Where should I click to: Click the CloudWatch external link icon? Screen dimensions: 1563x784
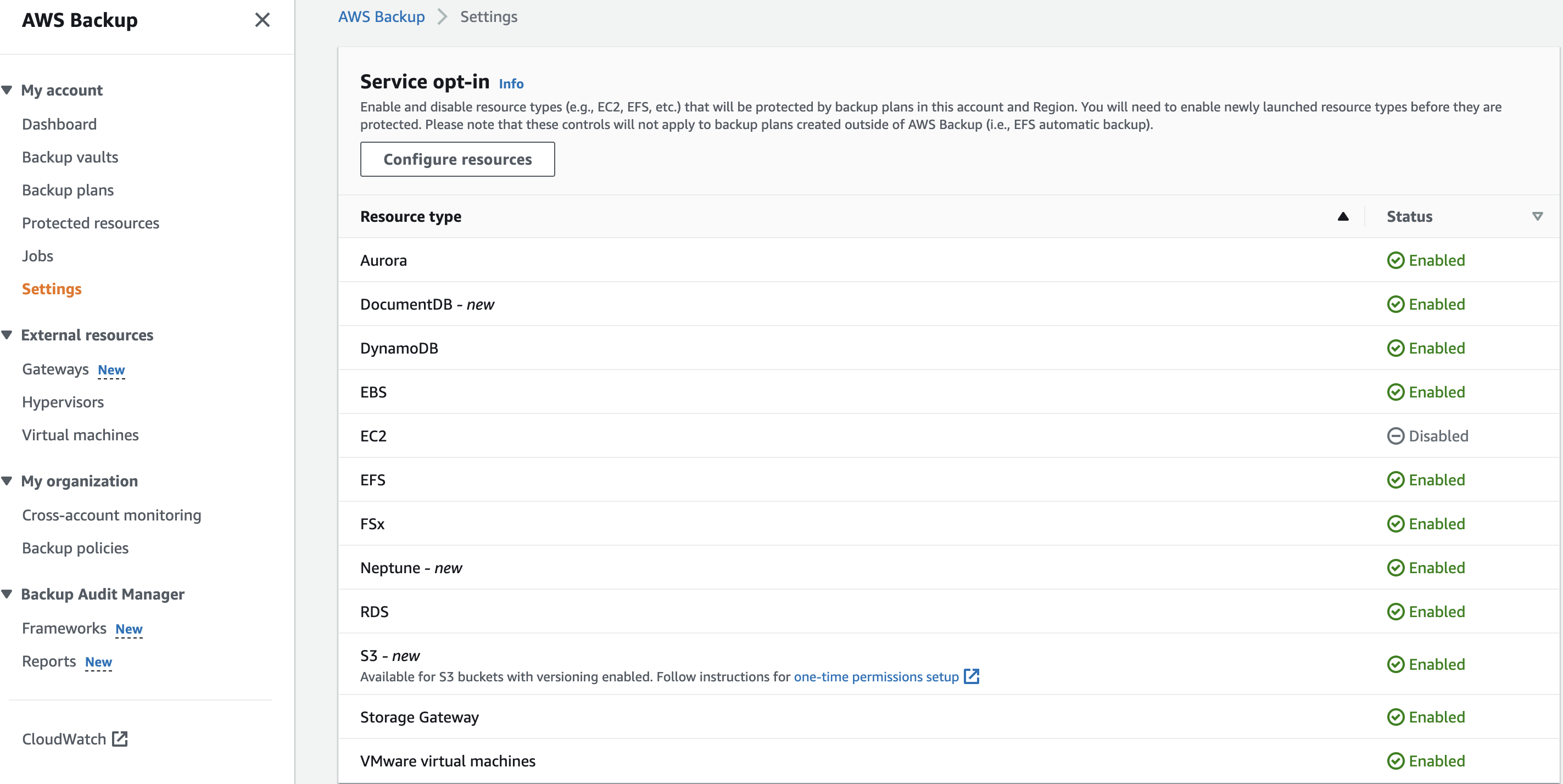coord(120,738)
